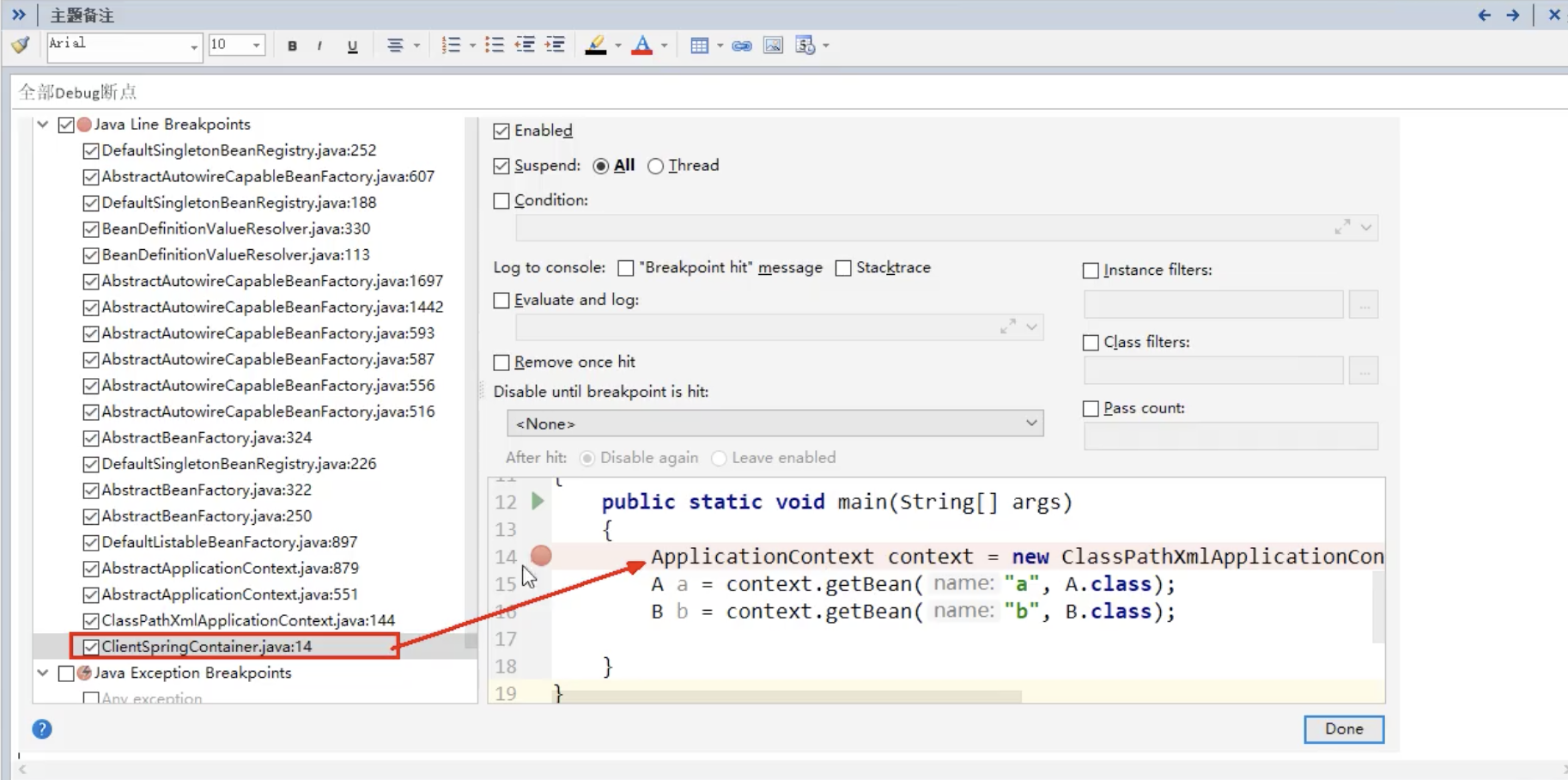The image size is (1568, 780).
Task: Enable Pass count checkbox
Action: 1091,409
